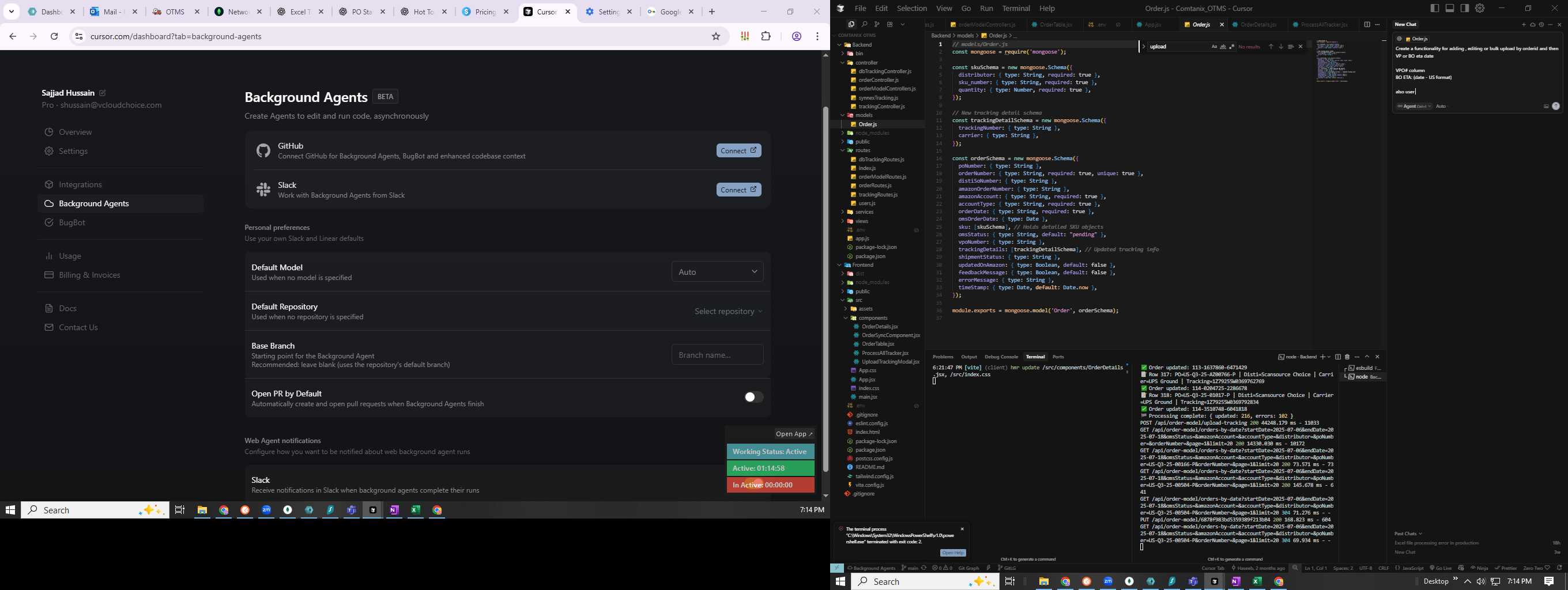Open the chat history icon in chat panel

(1541, 25)
